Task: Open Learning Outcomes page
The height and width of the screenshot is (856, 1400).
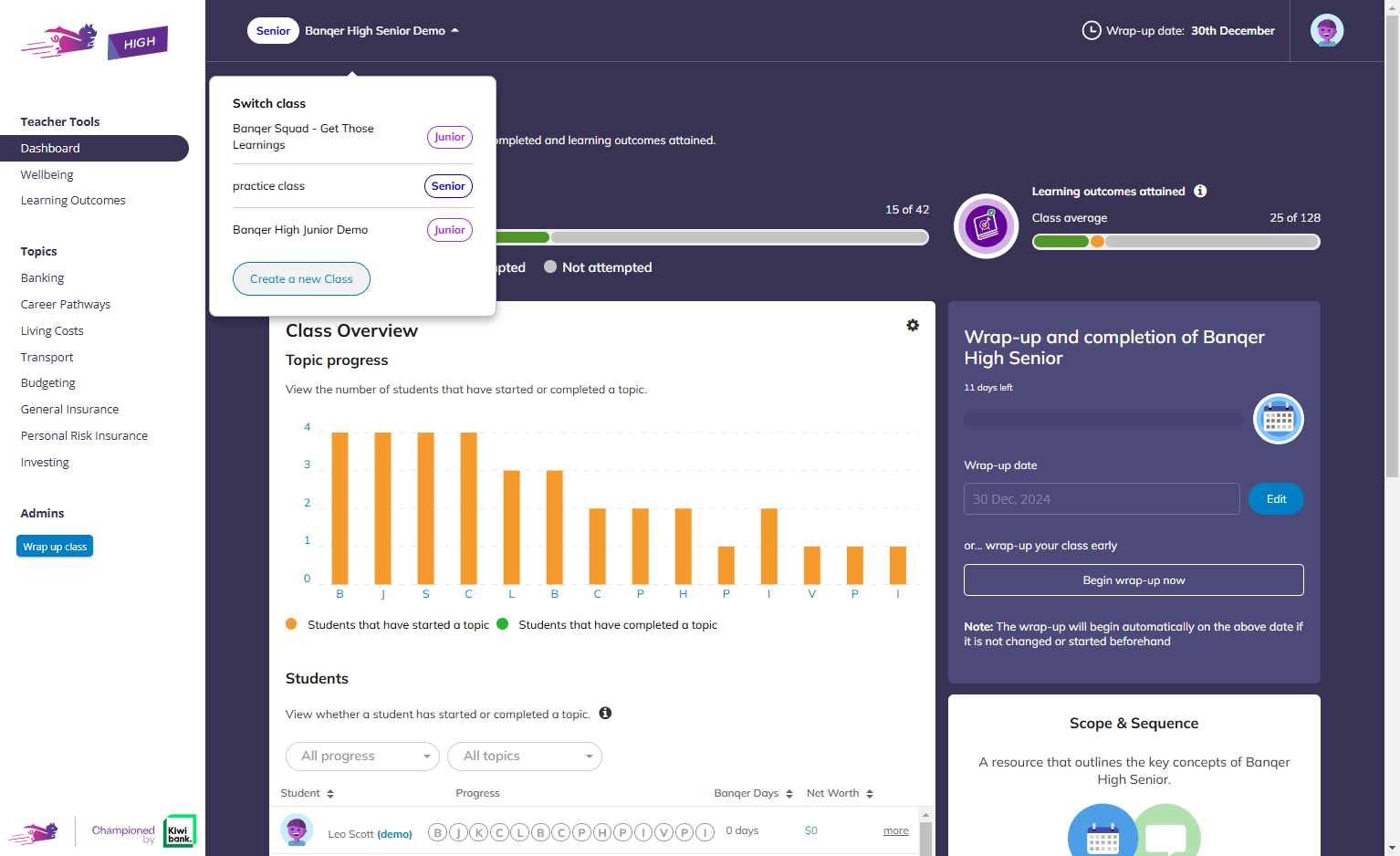Action: (73, 201)
